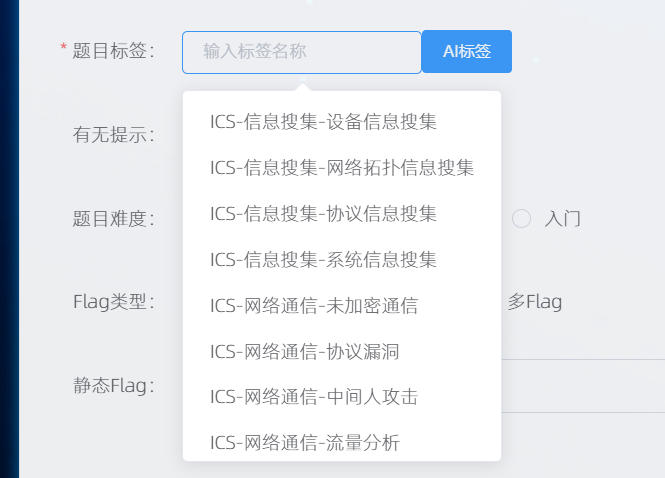Pick the ICS-信息搜集-协议信息搜集 option
This screenshot has width=665, height=478.
coord(323,214)
